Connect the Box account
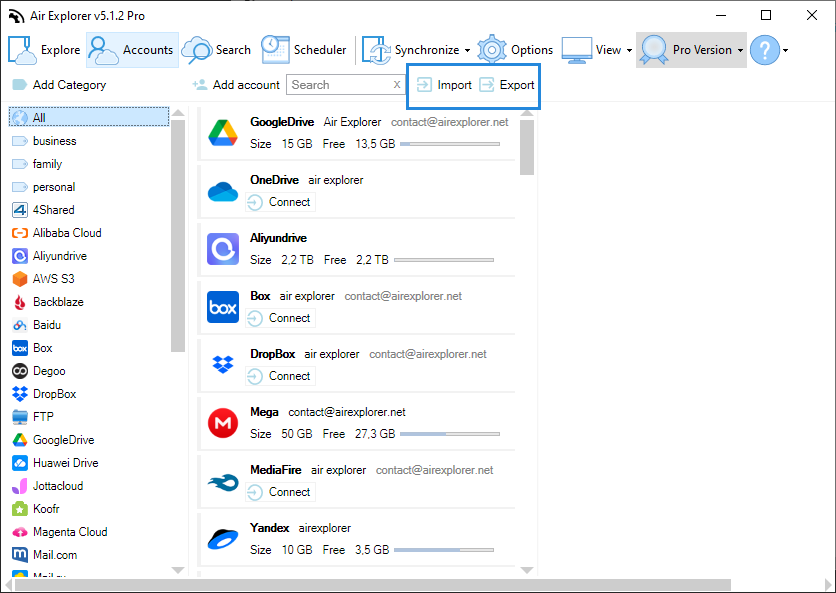 coord(280,318)
